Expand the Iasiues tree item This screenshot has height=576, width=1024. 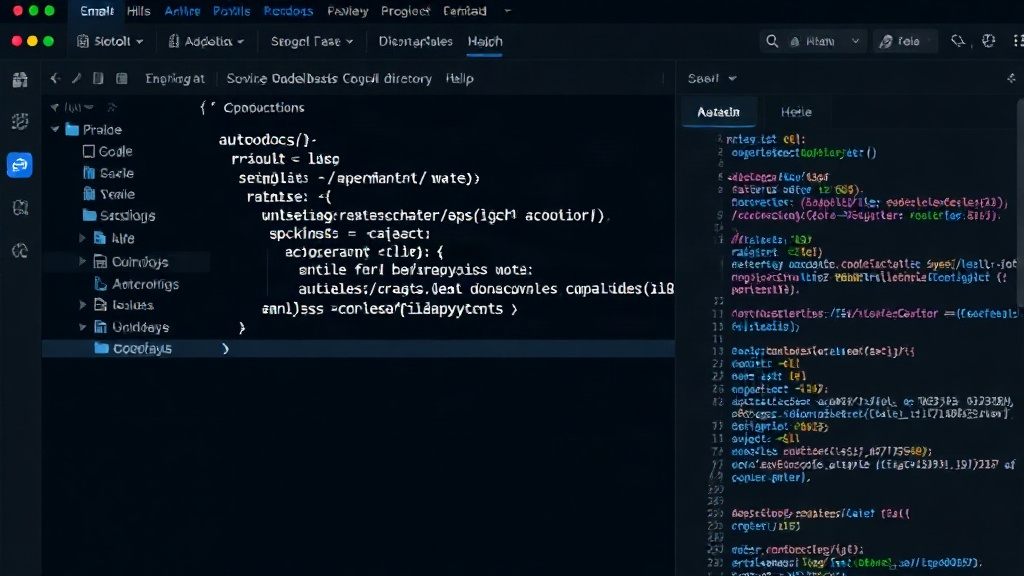coord(82,305)
